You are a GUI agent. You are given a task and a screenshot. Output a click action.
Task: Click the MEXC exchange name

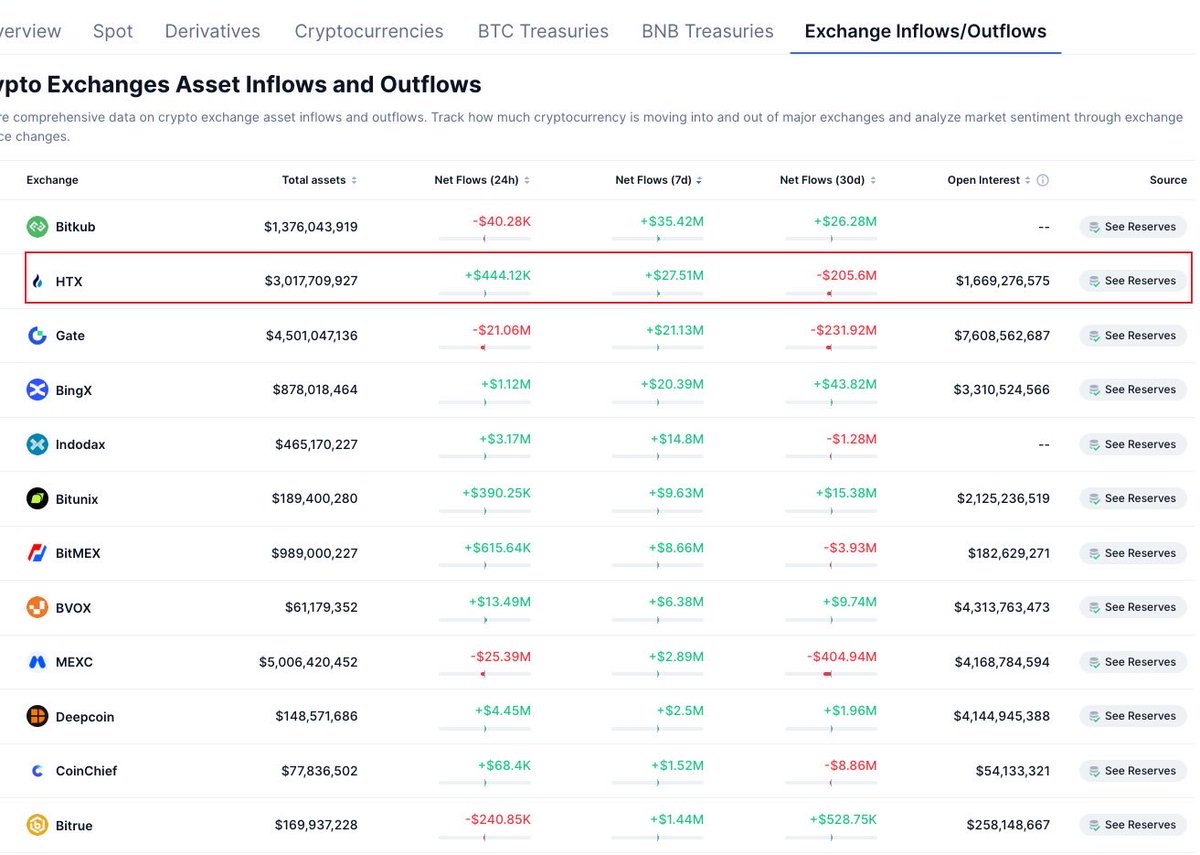coord(74,662)
